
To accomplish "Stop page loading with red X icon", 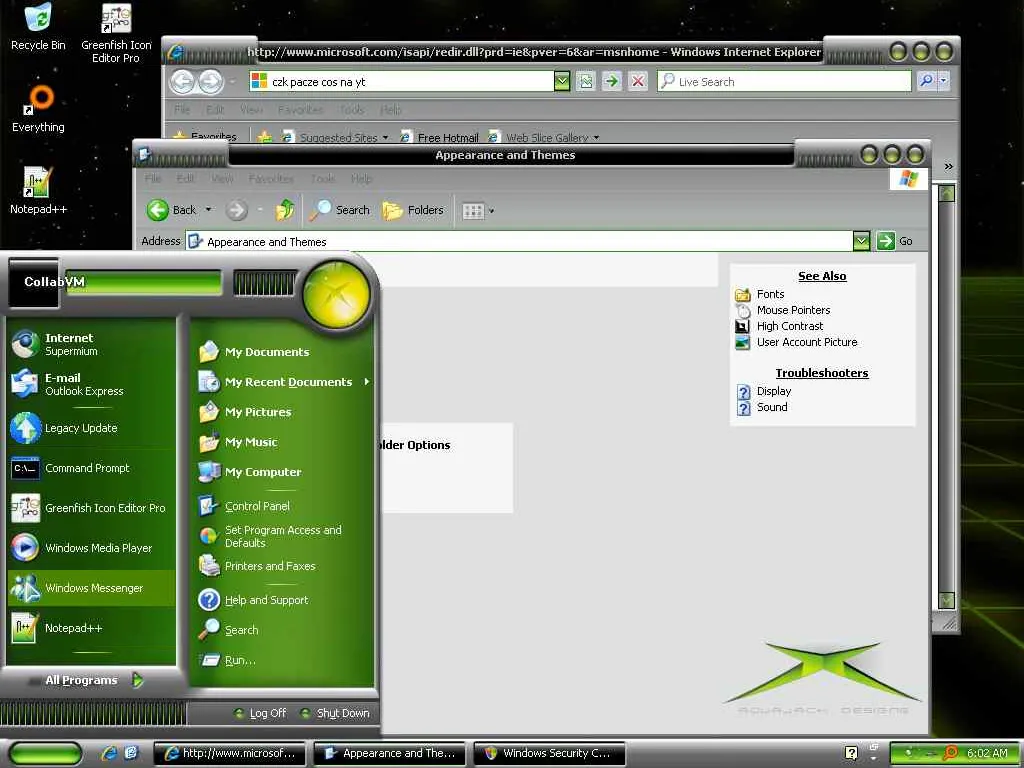I will [x=637, y=82].
